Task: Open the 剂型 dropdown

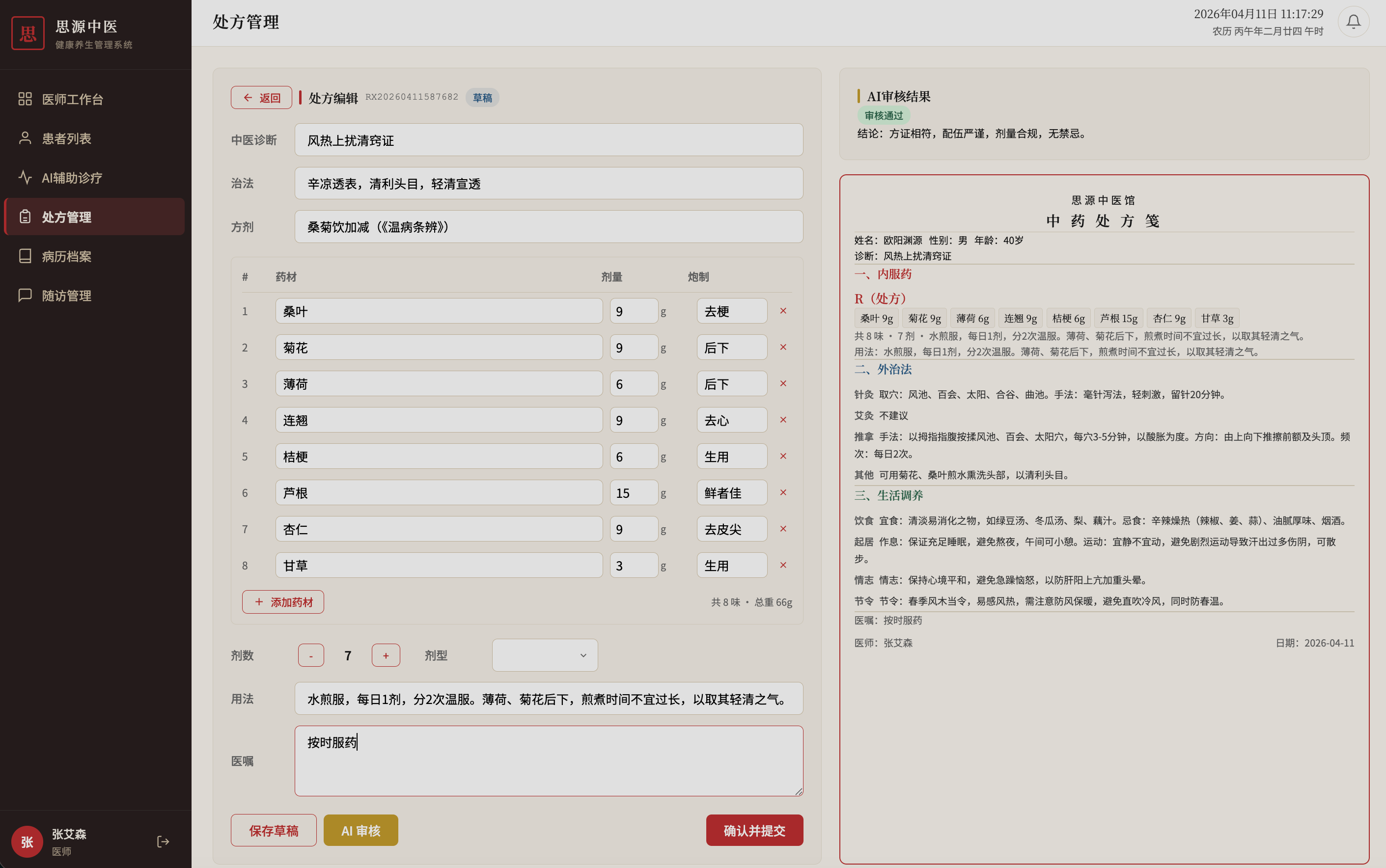Action: click(544, 655)
